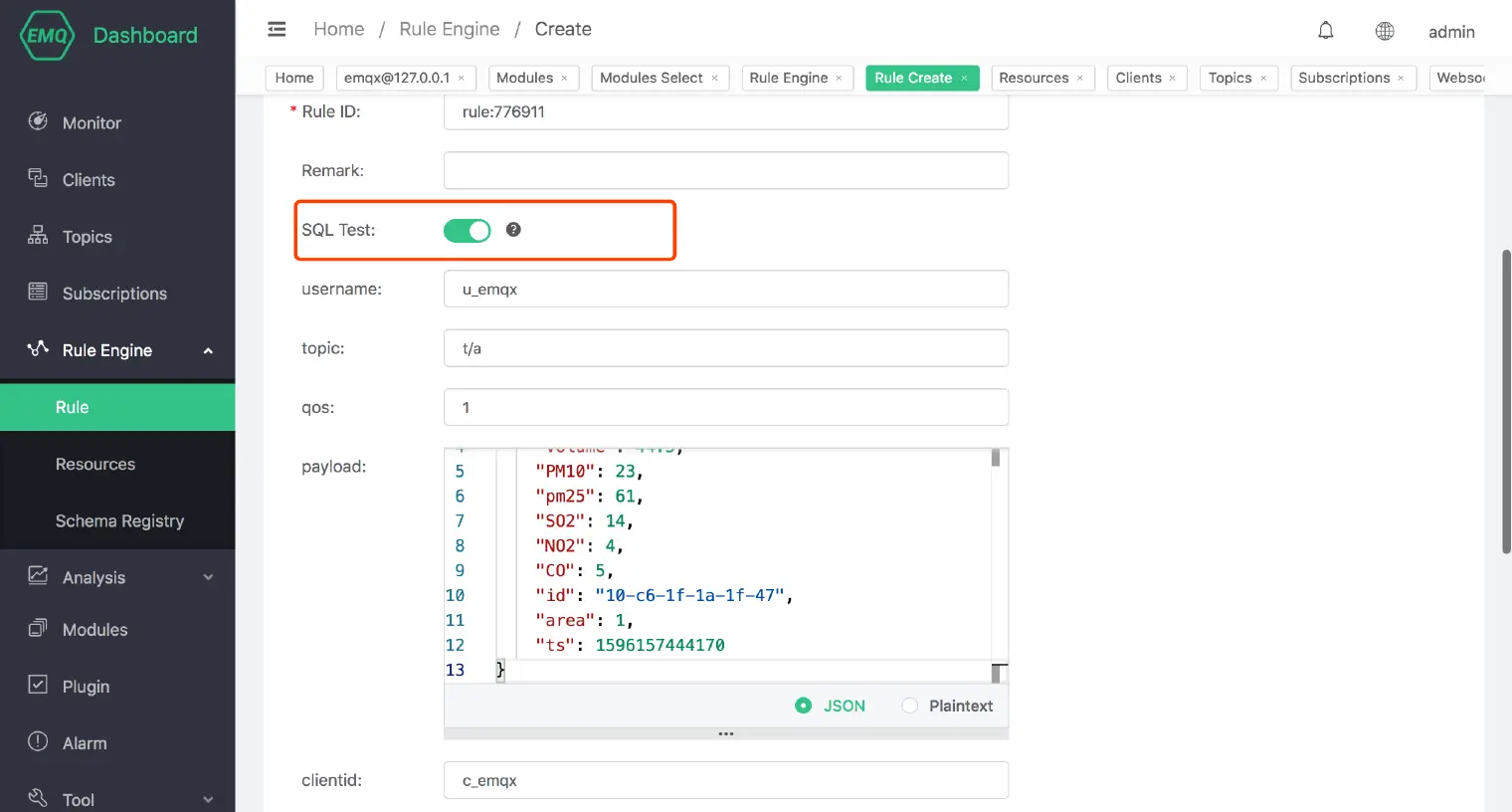This screenshot has width=1512, height=812.
Task: Close the emqx@127.0.0.1 tab
Action: tap(461, 79)
